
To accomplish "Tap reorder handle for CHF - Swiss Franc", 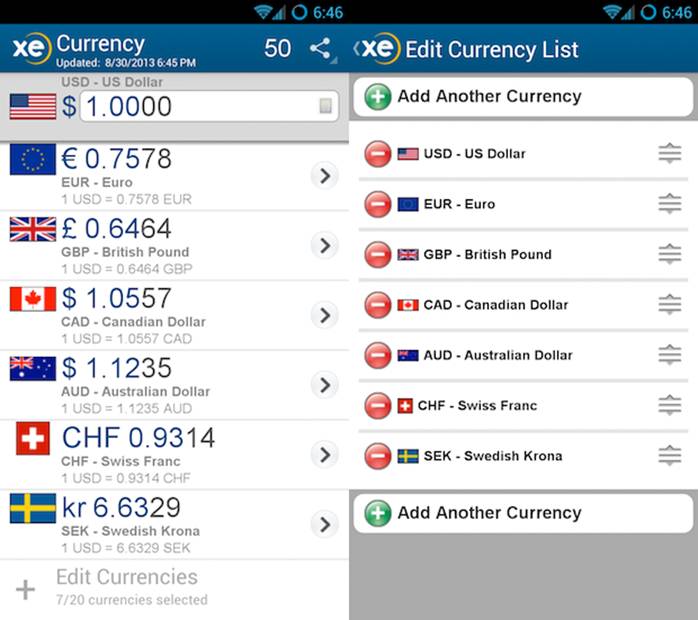I will point(670,405).
